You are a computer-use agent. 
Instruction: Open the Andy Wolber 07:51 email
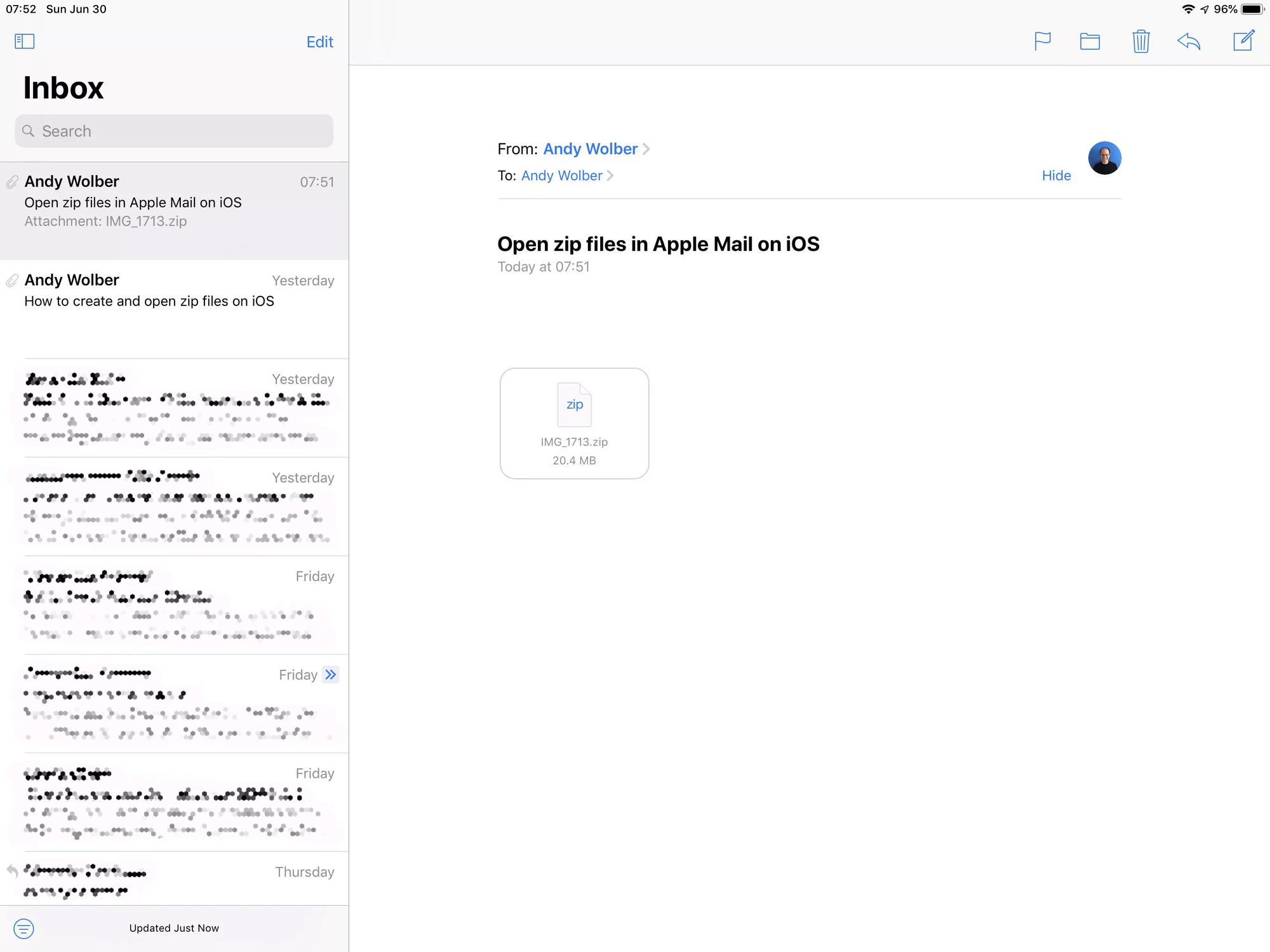[174, 211]
